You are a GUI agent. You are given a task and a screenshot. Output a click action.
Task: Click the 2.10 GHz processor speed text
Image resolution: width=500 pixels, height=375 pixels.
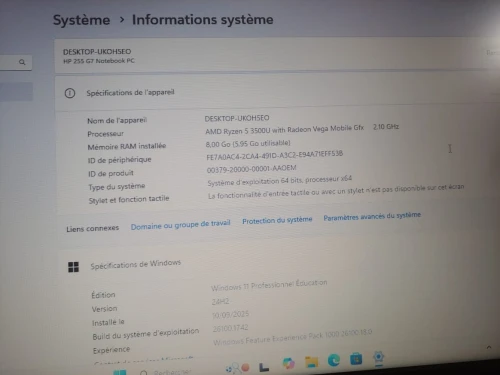pos(386,127)
